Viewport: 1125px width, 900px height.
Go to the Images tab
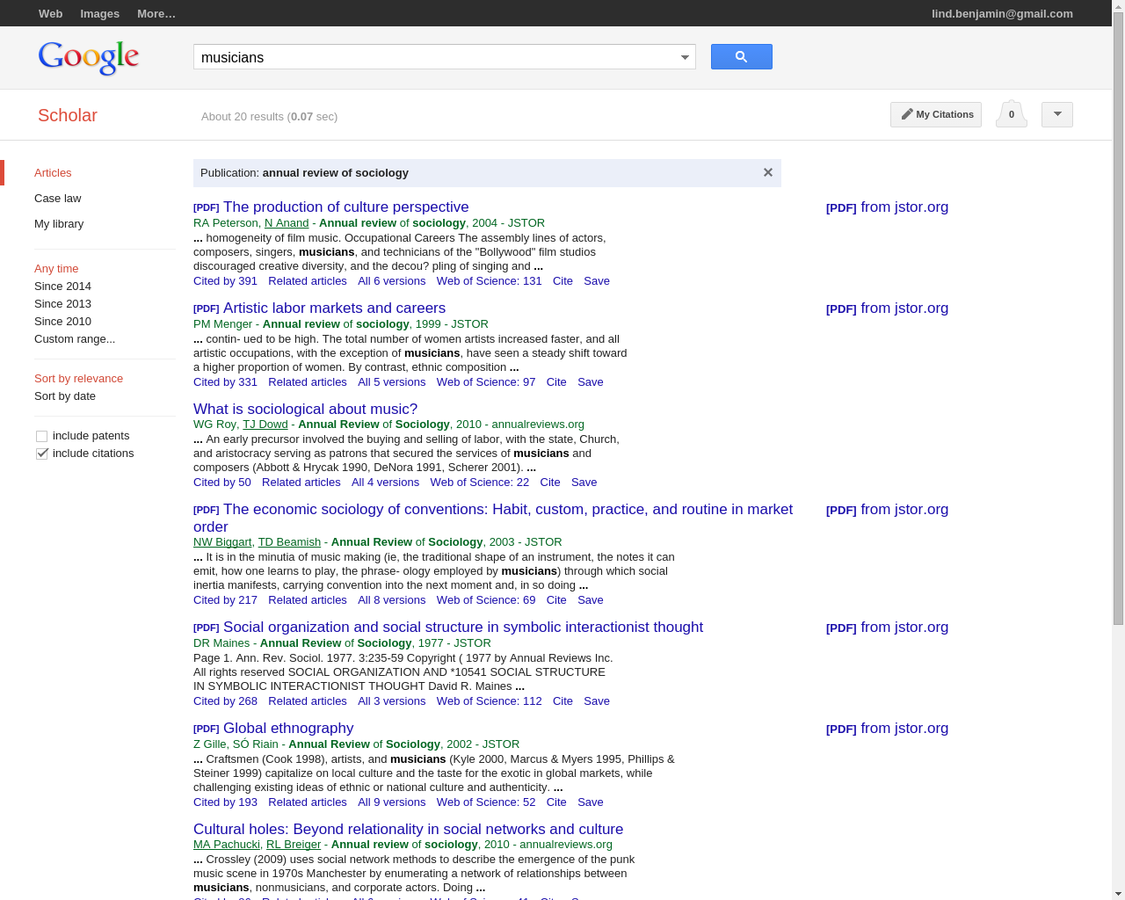(x=100, y=14)
